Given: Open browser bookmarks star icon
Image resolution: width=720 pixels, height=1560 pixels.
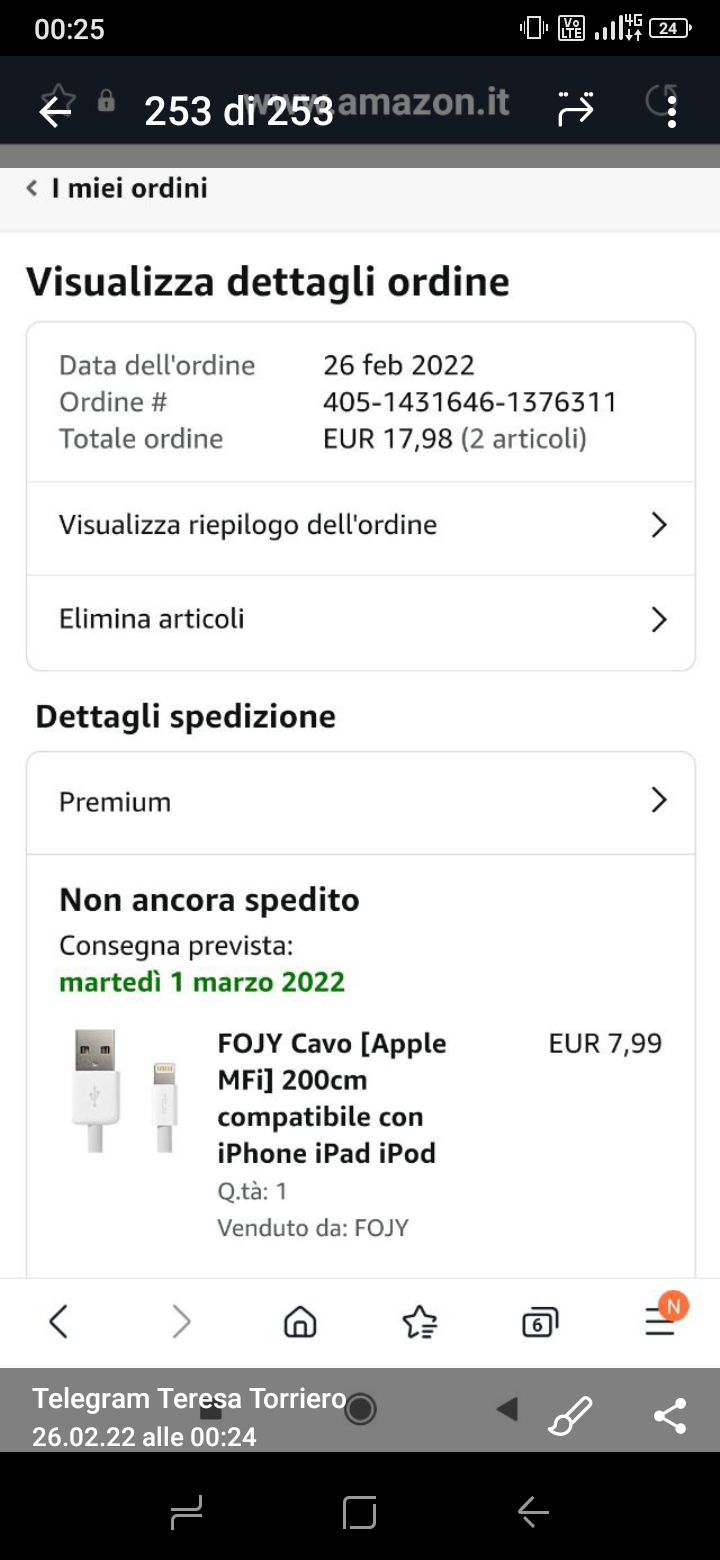Looking at the screenshot, I should tap(419, 1322).
